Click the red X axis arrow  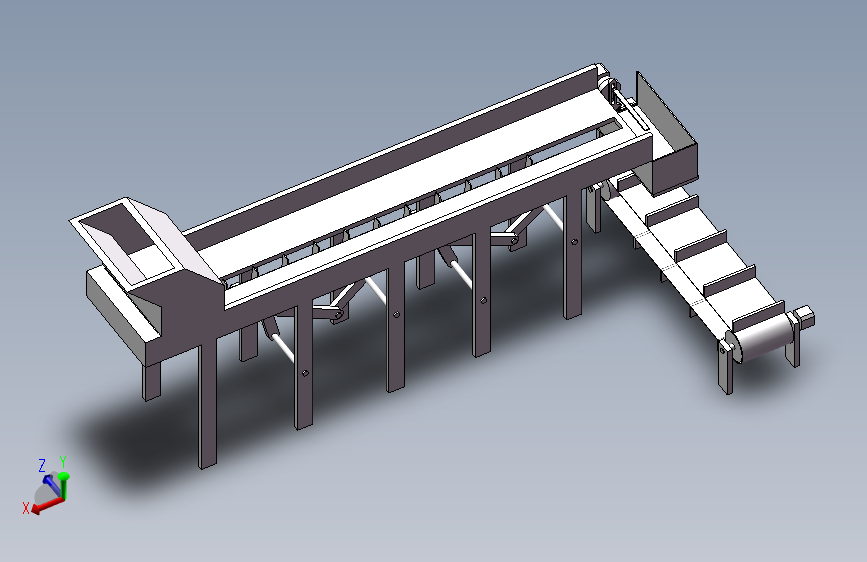[48, 505]
